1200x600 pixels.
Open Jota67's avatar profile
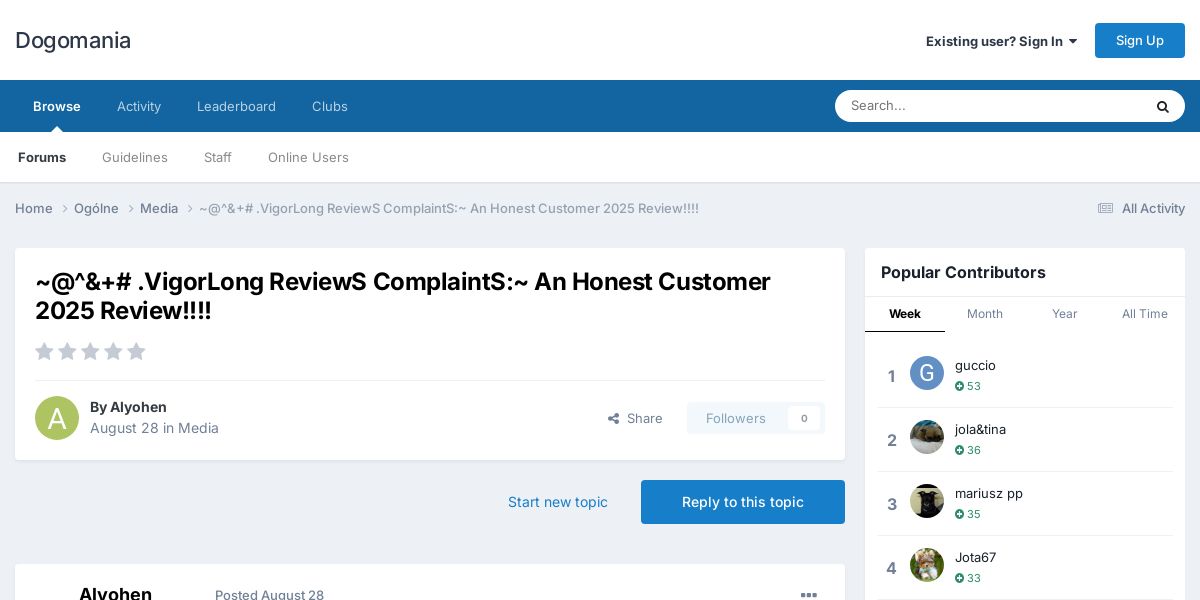[x=927, y=565]
